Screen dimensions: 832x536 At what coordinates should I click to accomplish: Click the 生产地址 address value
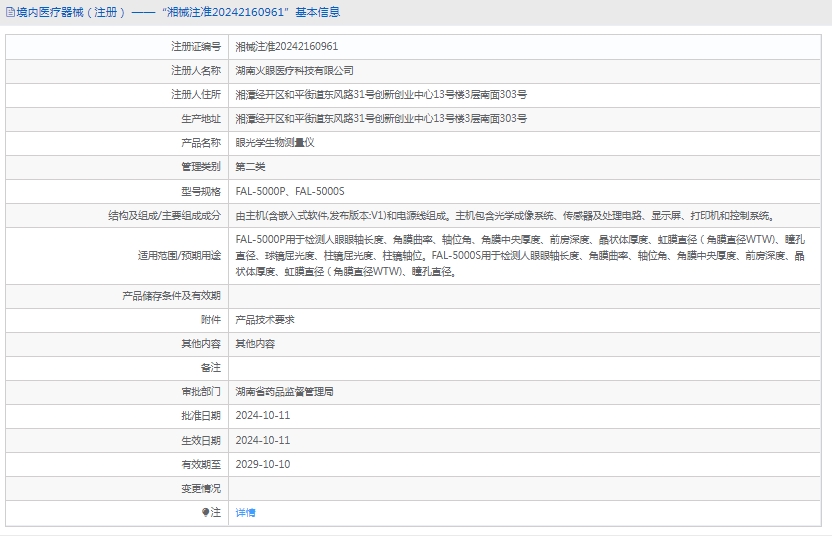380,119
